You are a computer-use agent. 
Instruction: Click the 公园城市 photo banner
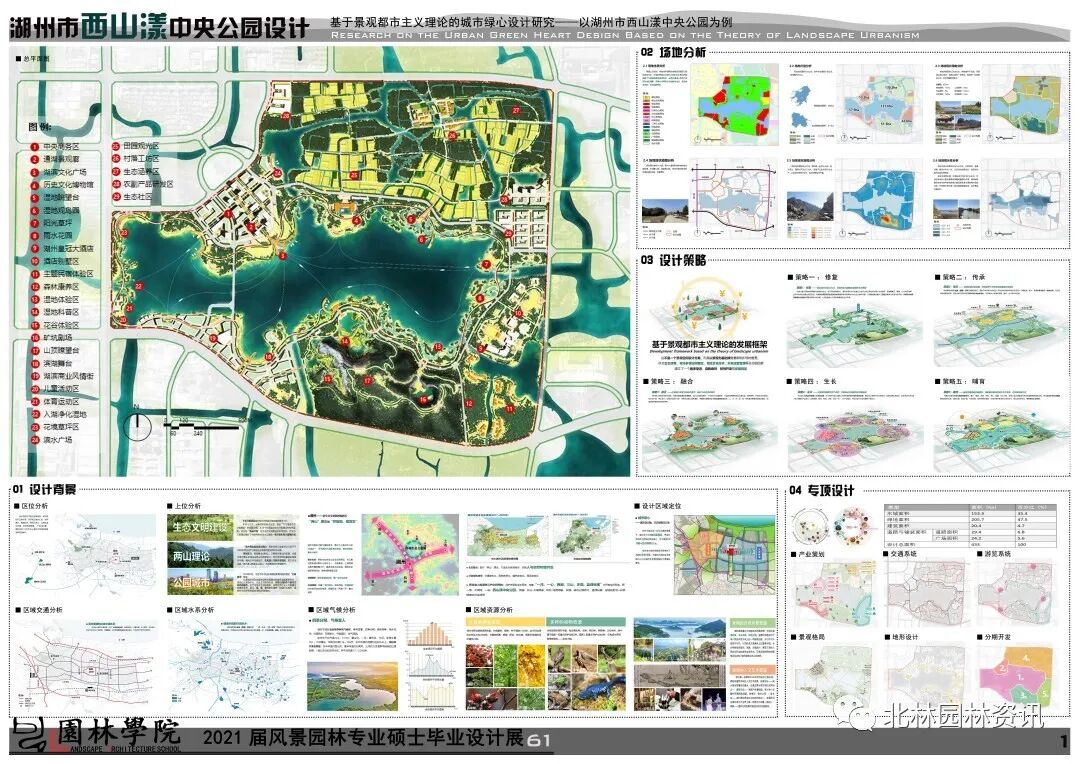coord(200,581)
